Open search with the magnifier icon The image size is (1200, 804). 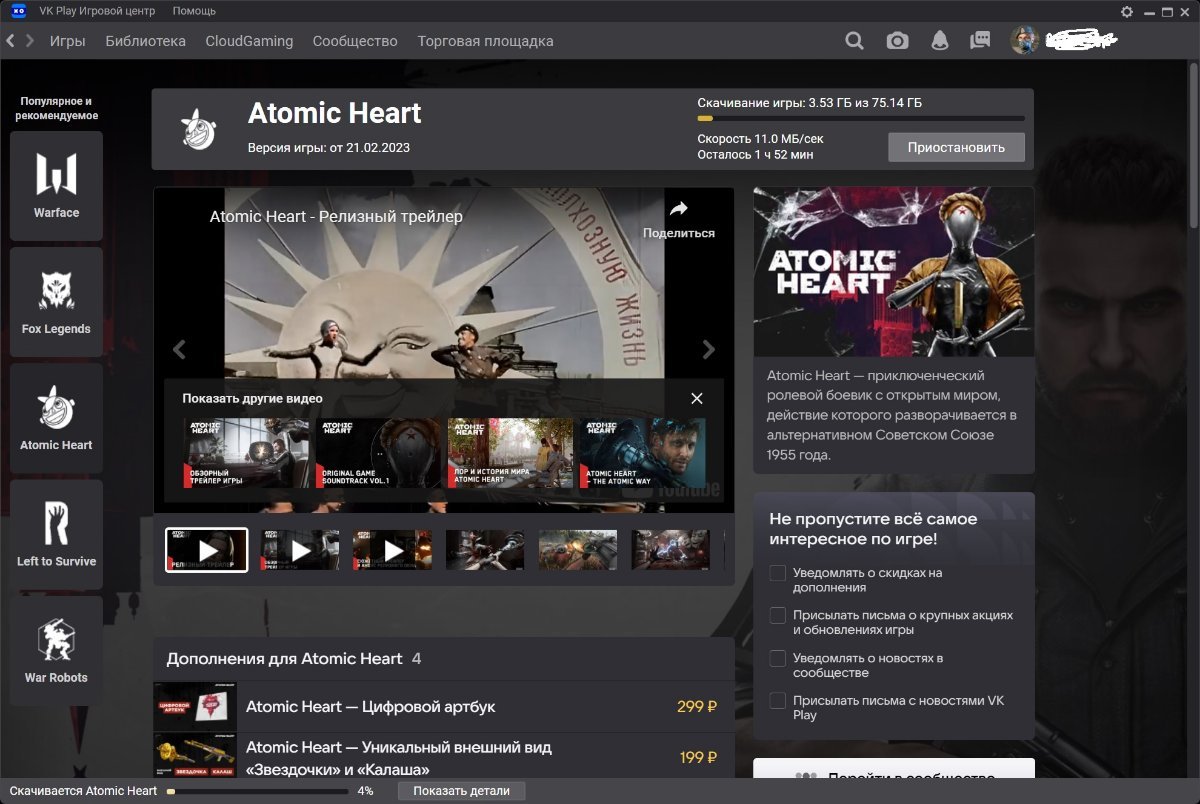click(x=854, y=41)
